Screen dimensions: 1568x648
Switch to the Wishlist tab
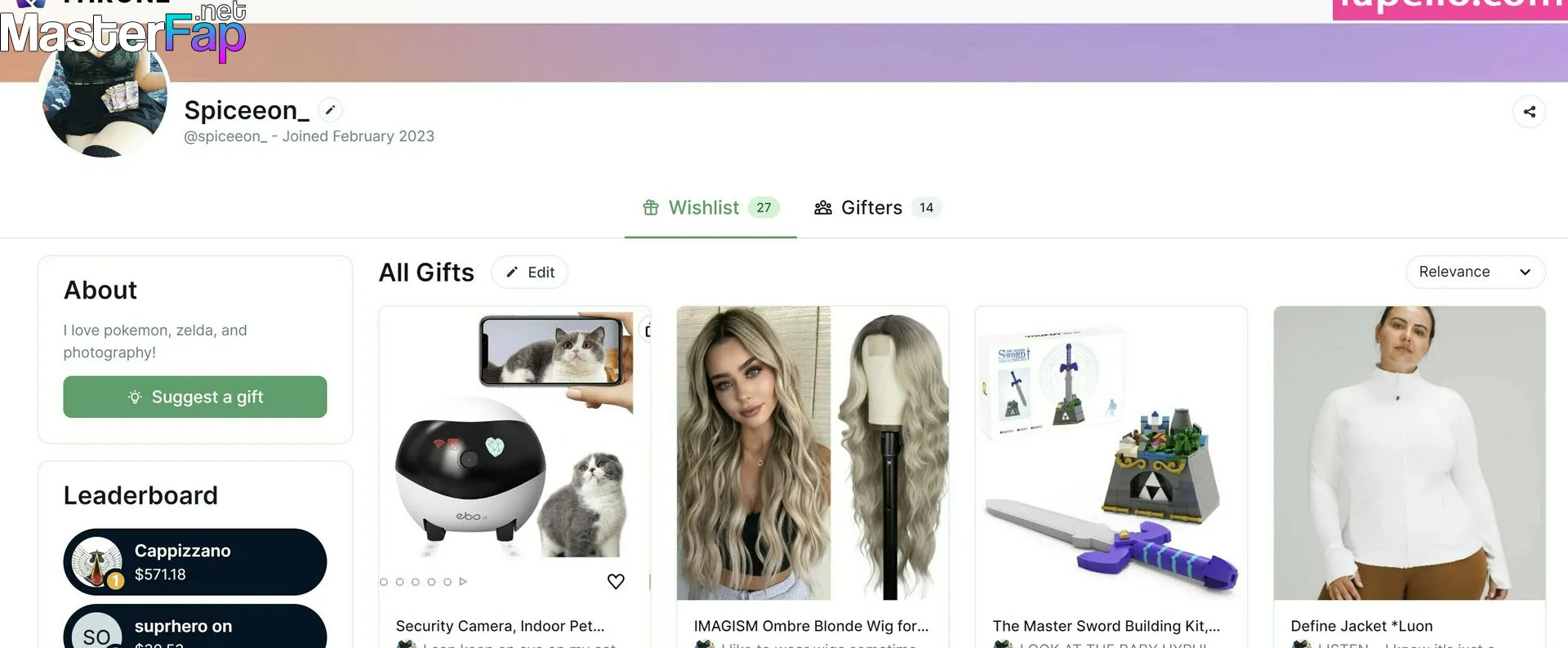710,208
